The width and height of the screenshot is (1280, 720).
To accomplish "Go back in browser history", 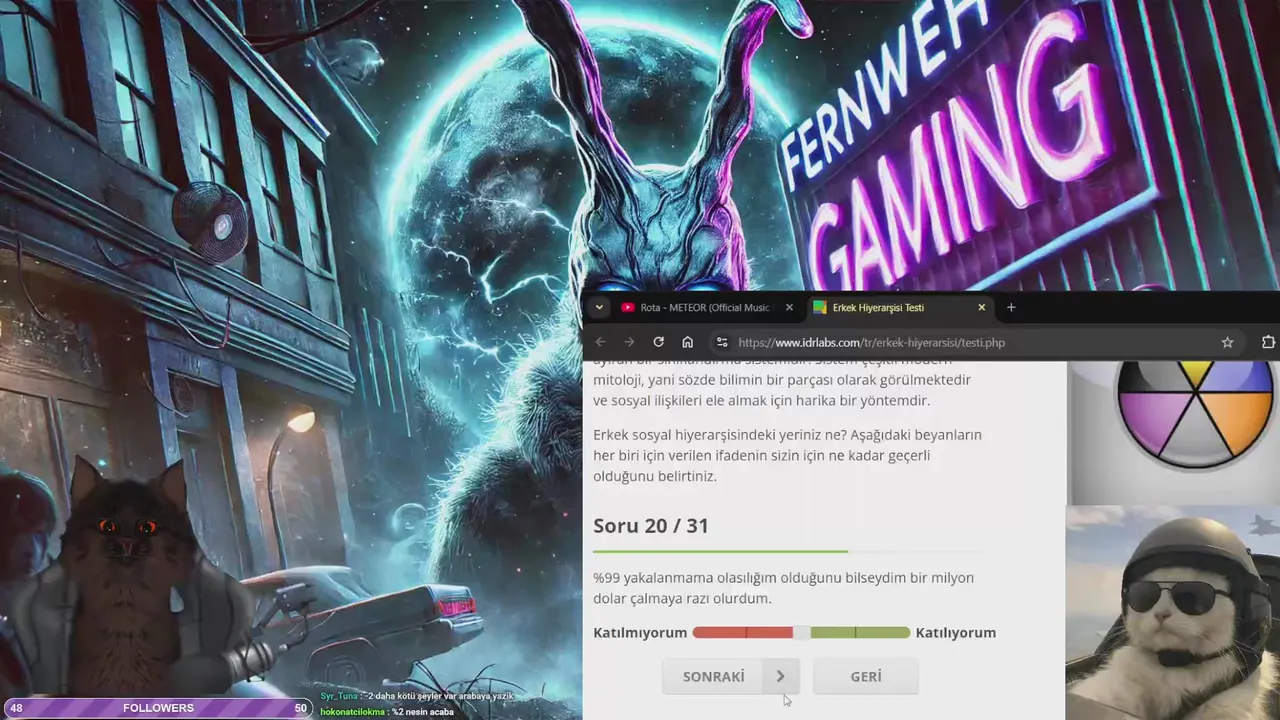I will click(x=600, y=342).
